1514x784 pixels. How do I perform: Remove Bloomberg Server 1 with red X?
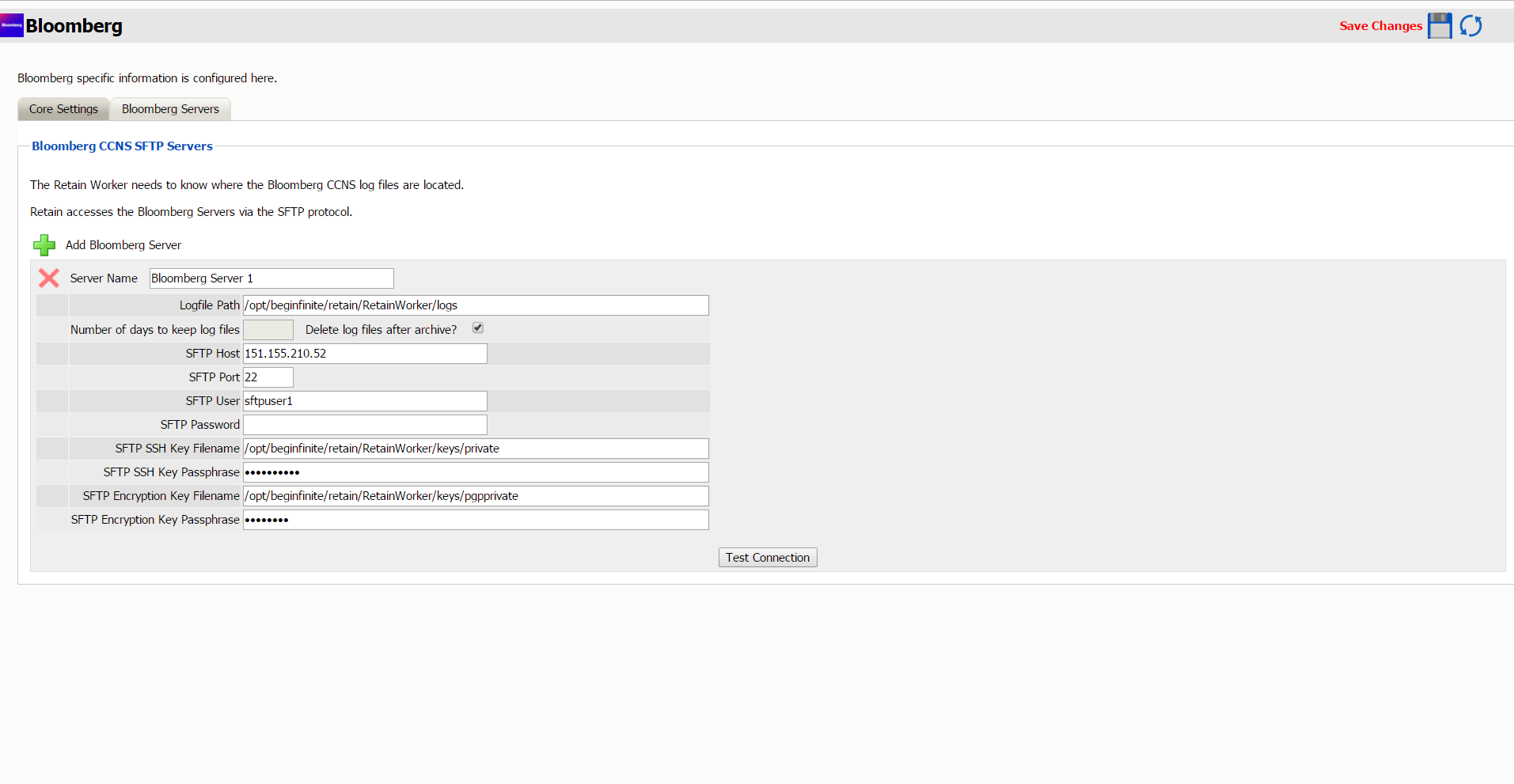click(49, 278)
